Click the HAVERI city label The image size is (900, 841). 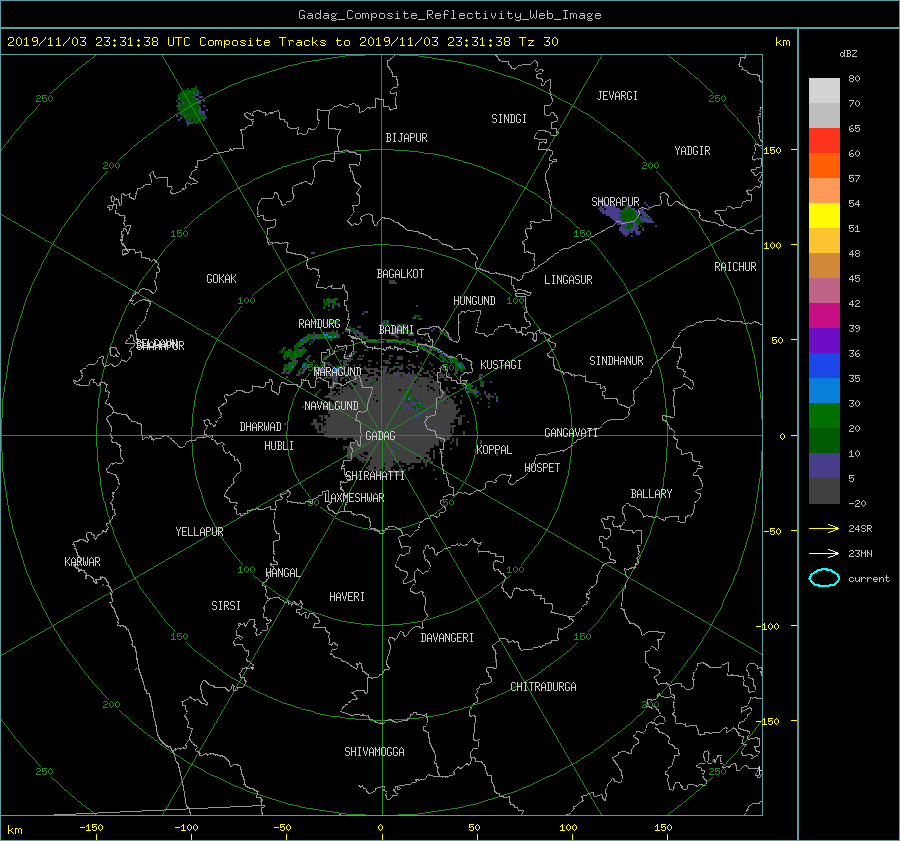tap(347, 597)
